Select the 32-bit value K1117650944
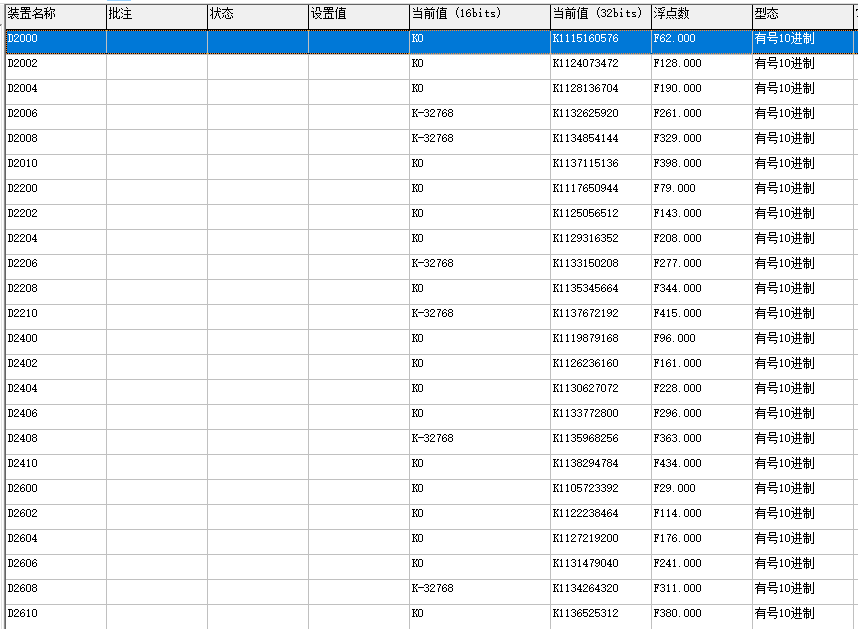 point(585,189)
